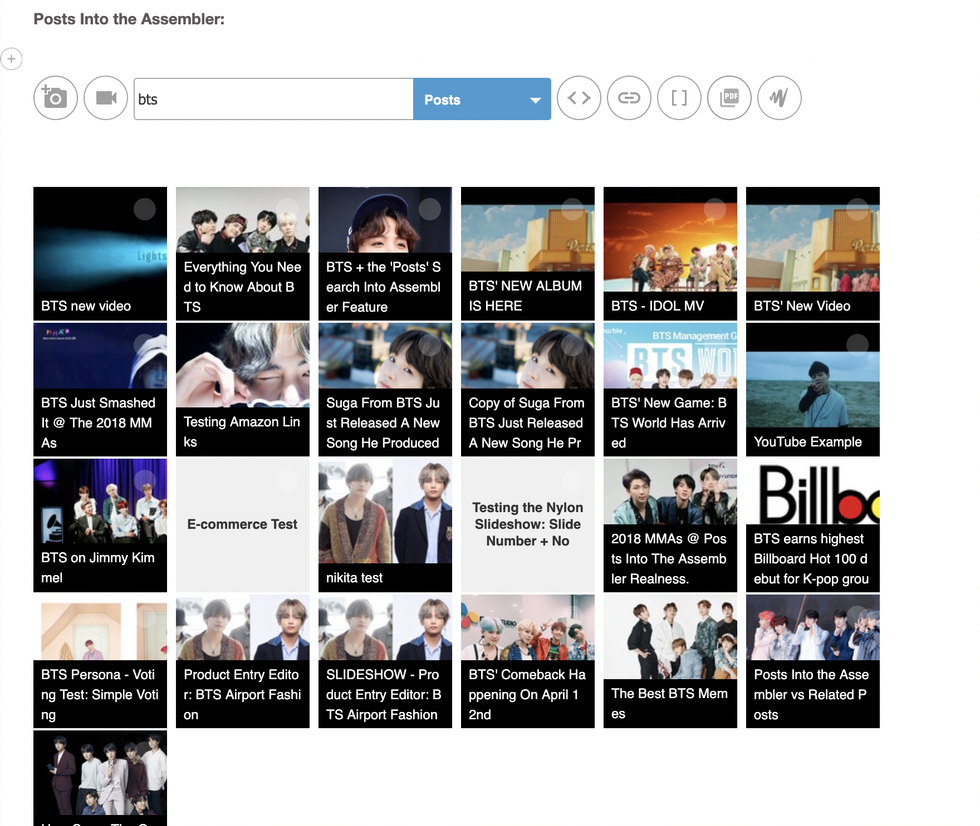Image resolution: width=980 pixels, height=826 pixels.
Task: Pick the Testing Amazon Links post
Action: (x=242, y=389)
